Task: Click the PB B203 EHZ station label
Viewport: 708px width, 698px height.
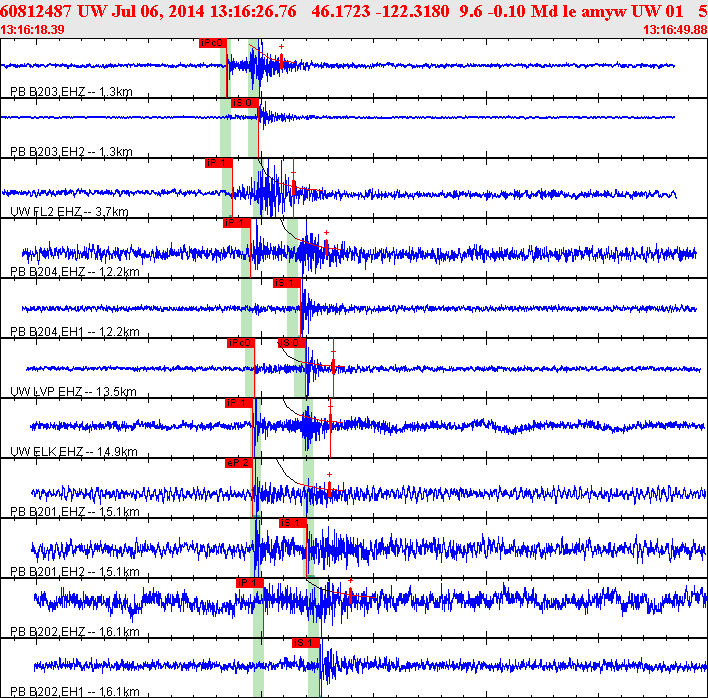Action: 71,92
